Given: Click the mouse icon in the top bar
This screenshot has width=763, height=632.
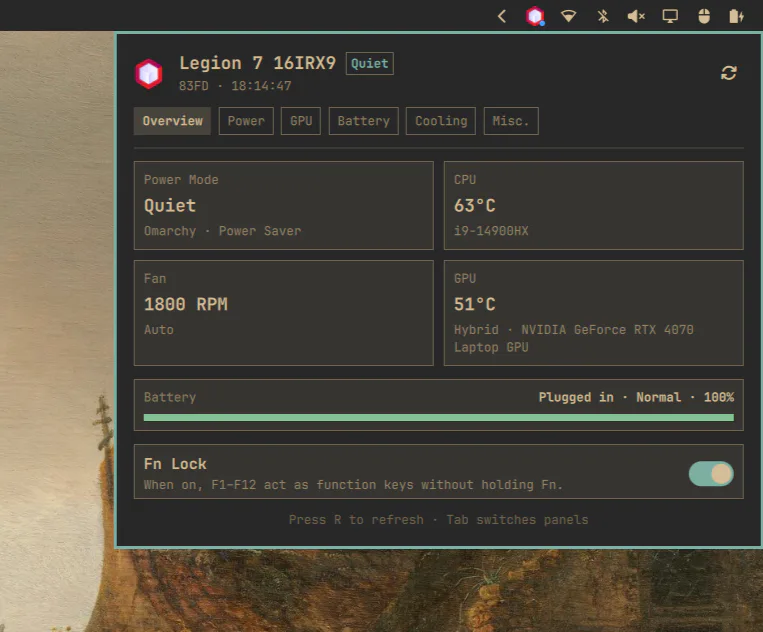Looking at the screenshot, I should 704,16.
